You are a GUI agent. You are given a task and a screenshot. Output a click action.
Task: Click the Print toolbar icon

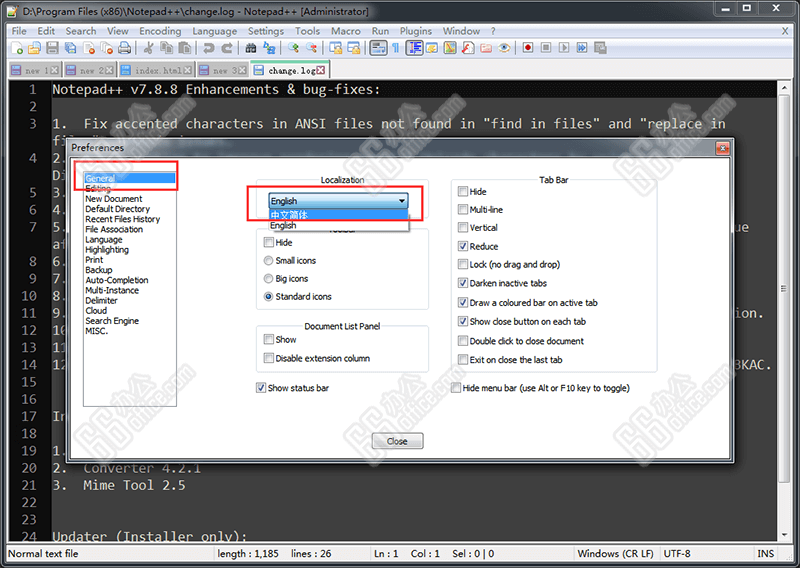pos(124,48)
